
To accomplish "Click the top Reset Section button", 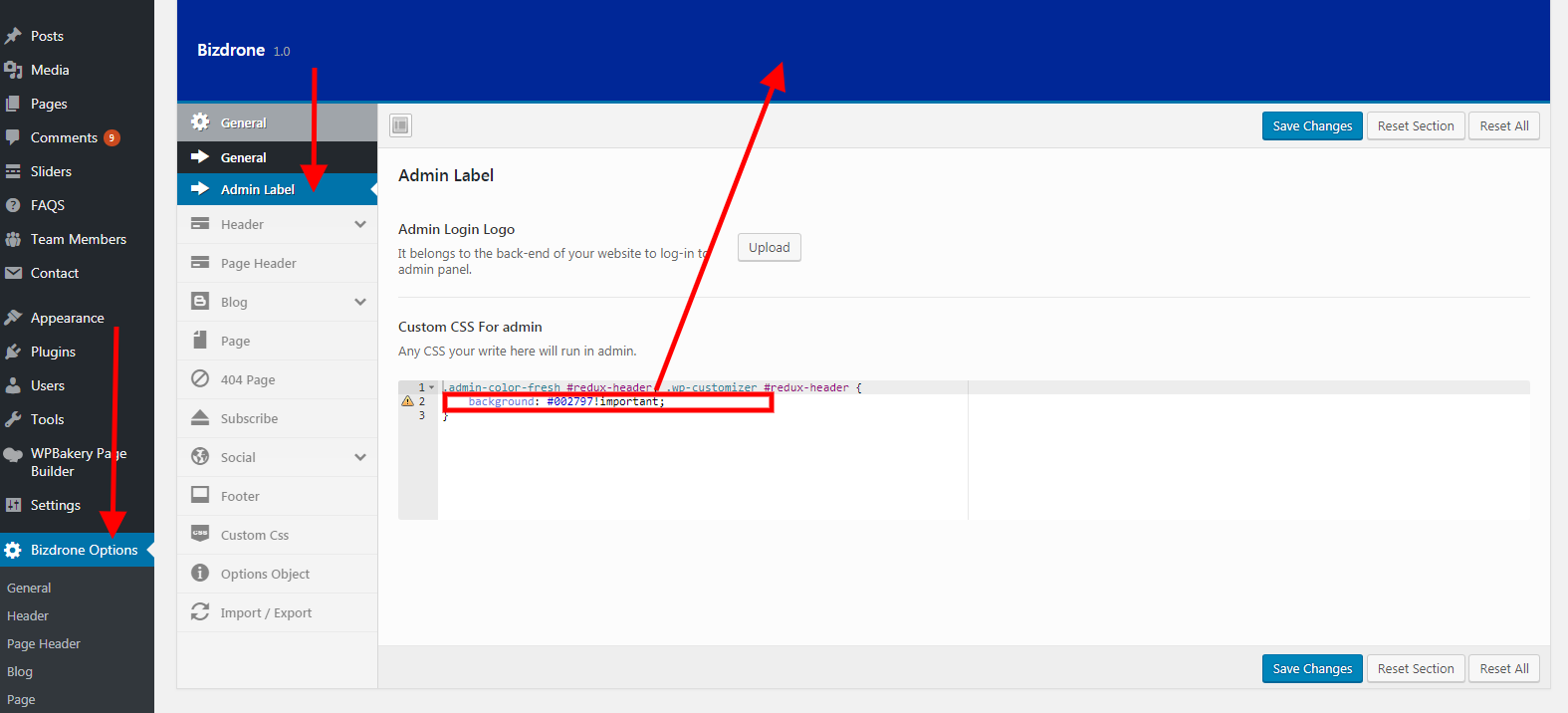I will (1416, 125).
